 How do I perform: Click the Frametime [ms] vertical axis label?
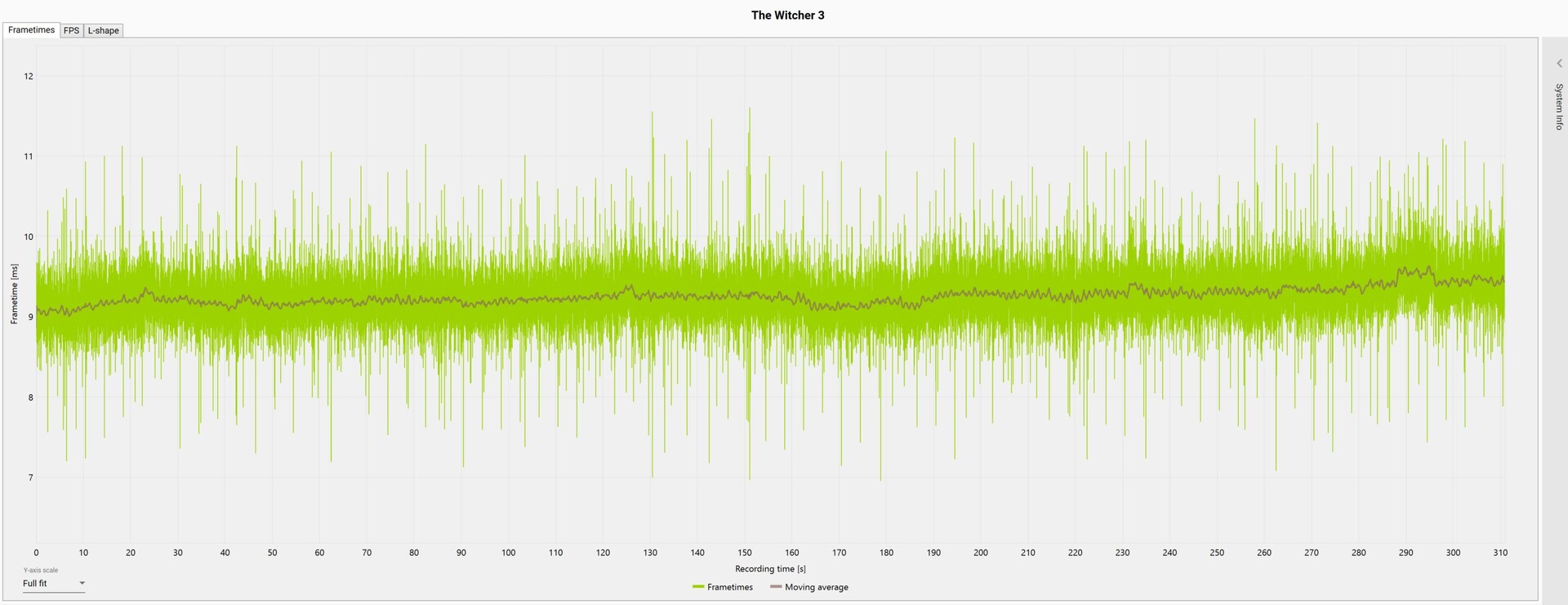[14, 294]
